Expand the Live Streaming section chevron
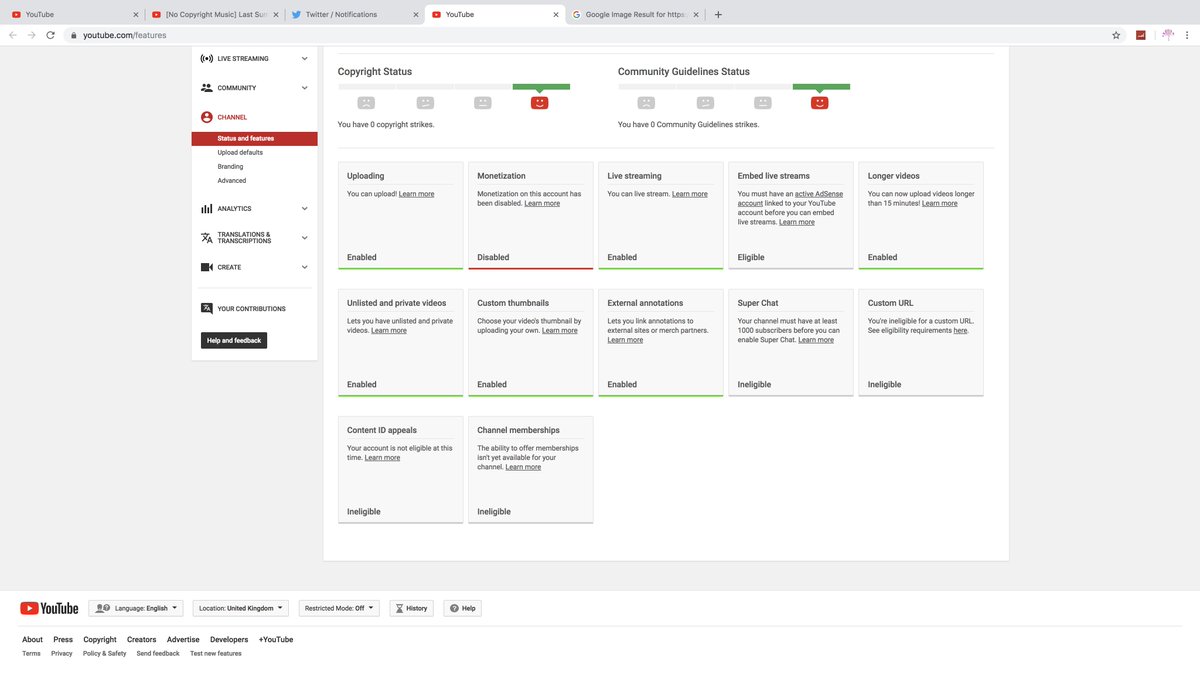Viewport: 1200px width, 675px height. pos(305,59)
